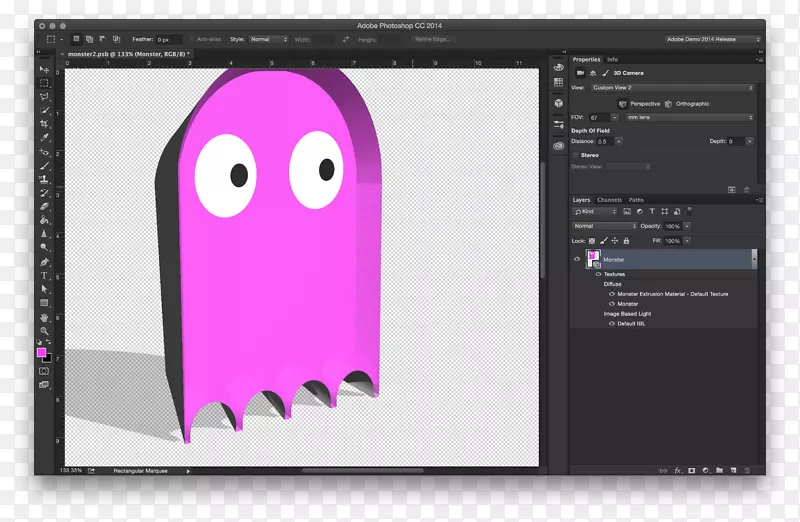Select the Clone Stamp tool
800x522 pixels.
pos(44,180)
